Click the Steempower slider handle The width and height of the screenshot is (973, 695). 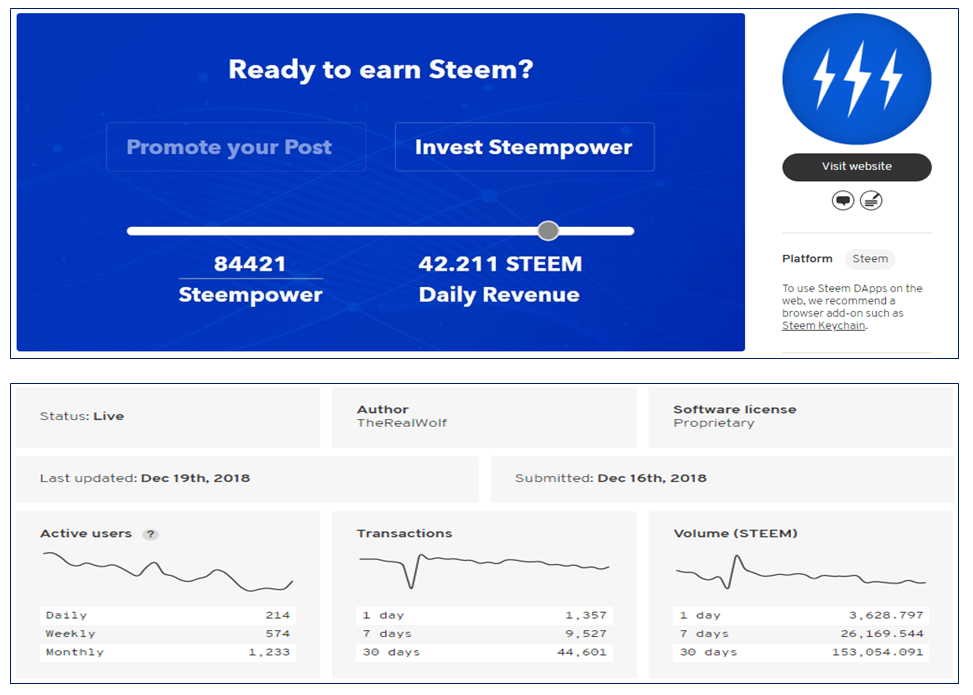[548, 231]
